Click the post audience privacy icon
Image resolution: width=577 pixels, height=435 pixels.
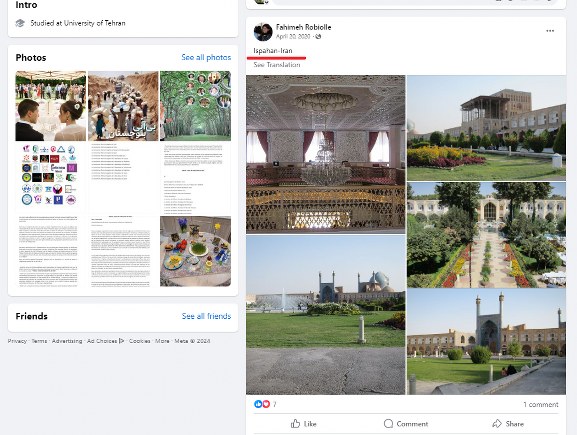pyautogui.click(x=318, y=36)
